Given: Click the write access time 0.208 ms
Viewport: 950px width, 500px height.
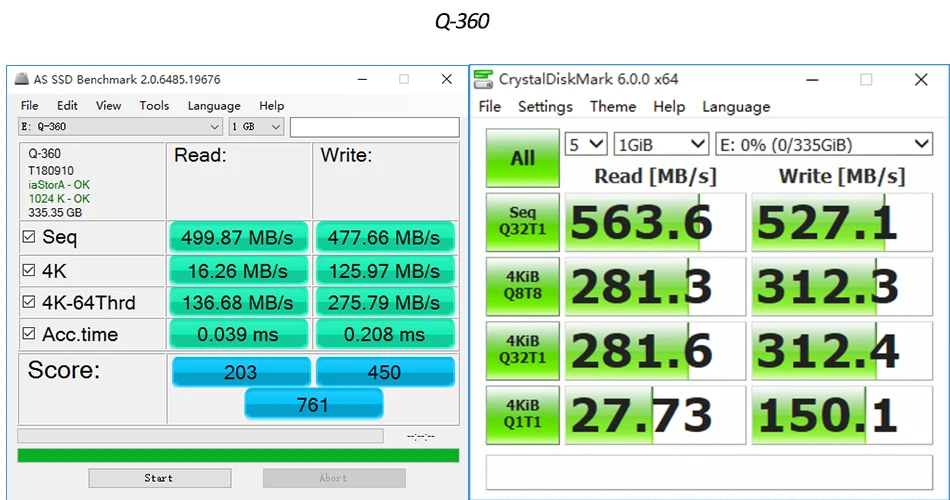Looking at the screenshot, I should point(385,334).
